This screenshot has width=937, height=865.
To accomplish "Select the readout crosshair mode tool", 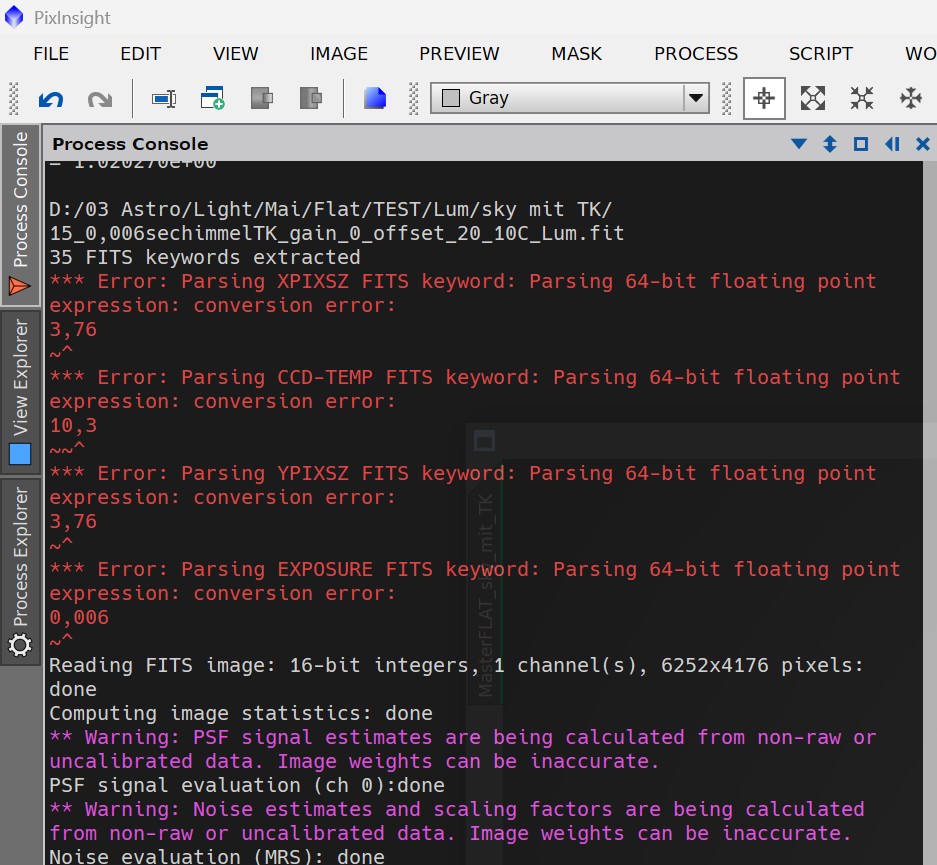I will coord(764,98).
